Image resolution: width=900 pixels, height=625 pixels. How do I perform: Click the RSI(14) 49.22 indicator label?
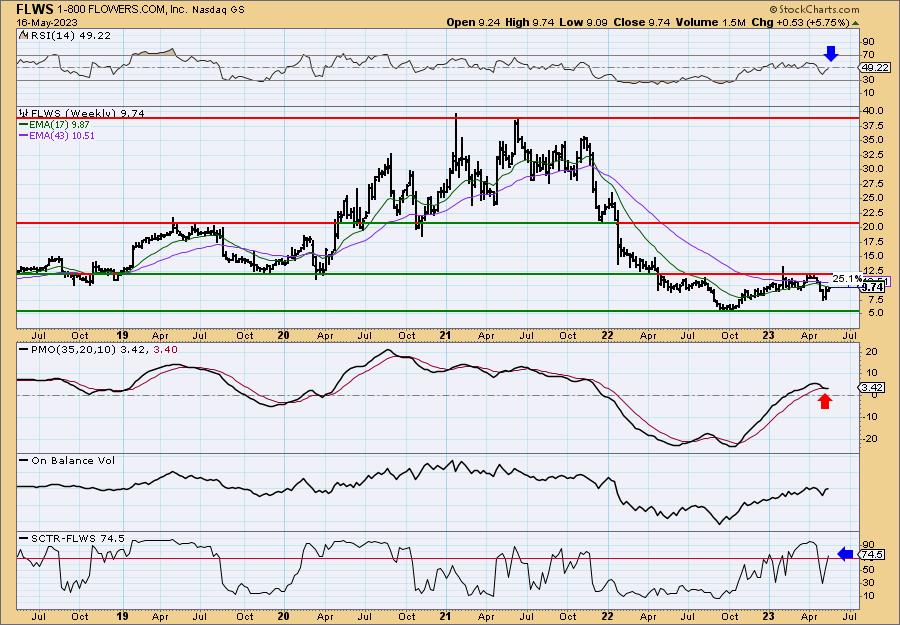(x=69, y=35)
